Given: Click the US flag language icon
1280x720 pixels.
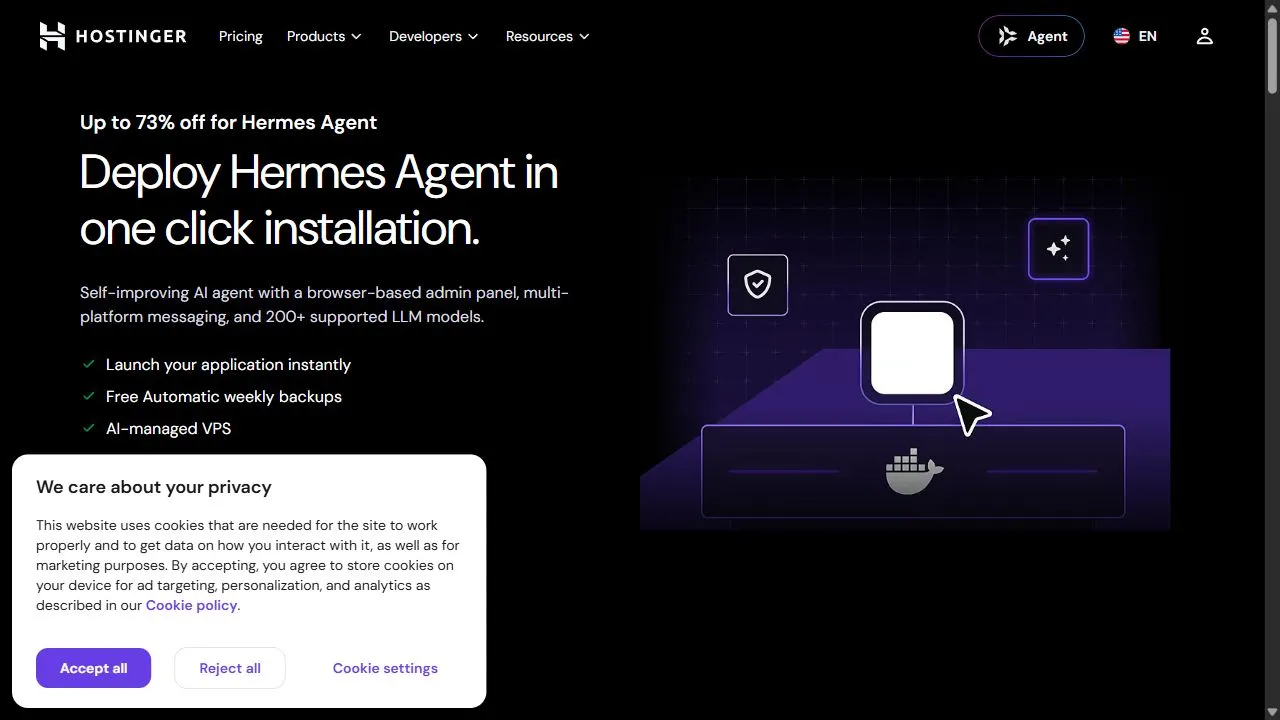Looking at the screenshot, I should [x=1122, y=36].
